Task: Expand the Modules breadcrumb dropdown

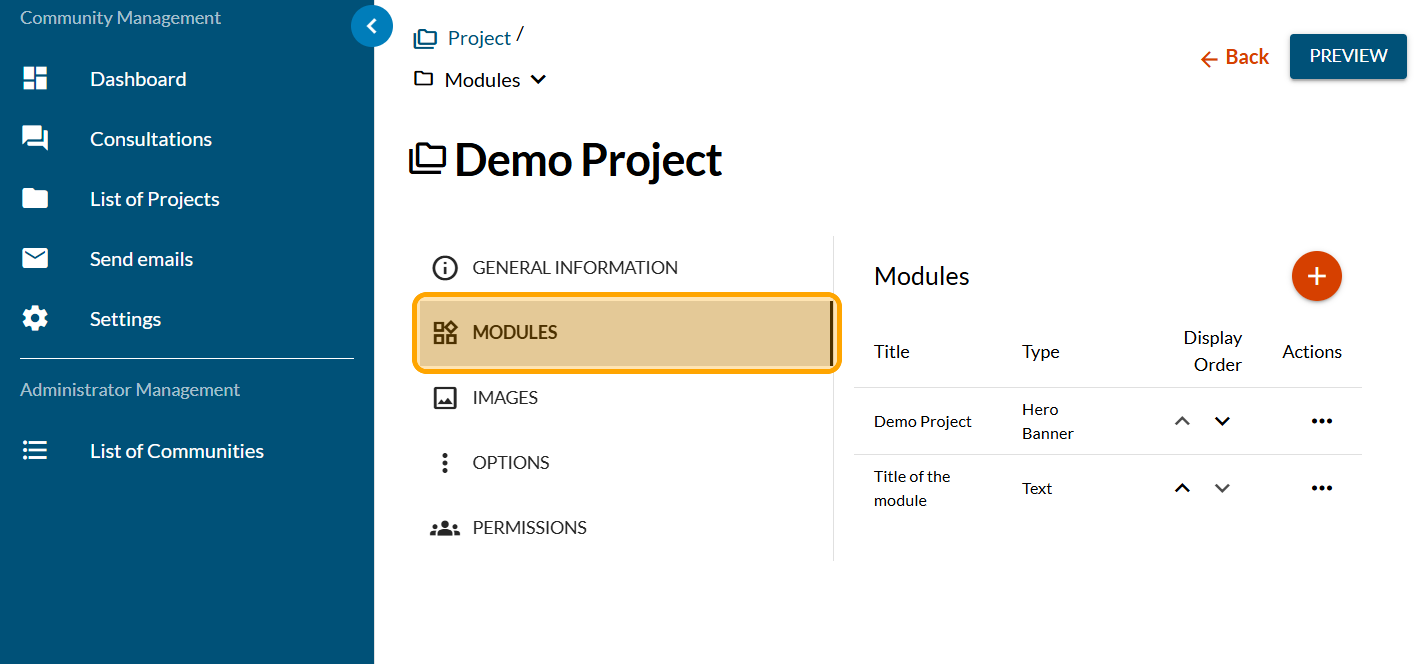Action: coord(538,80)
